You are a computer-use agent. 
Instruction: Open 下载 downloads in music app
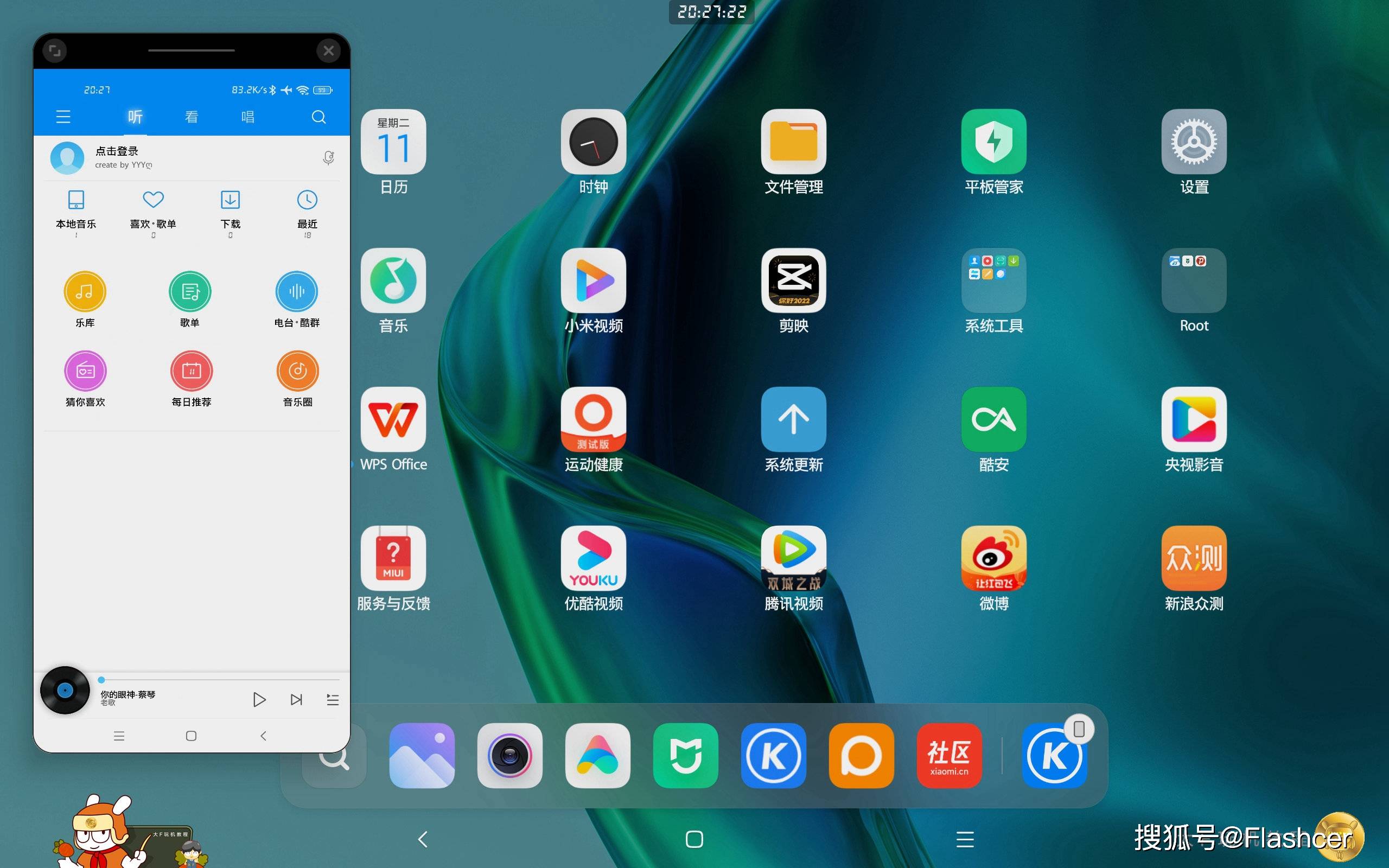(230, 213)
